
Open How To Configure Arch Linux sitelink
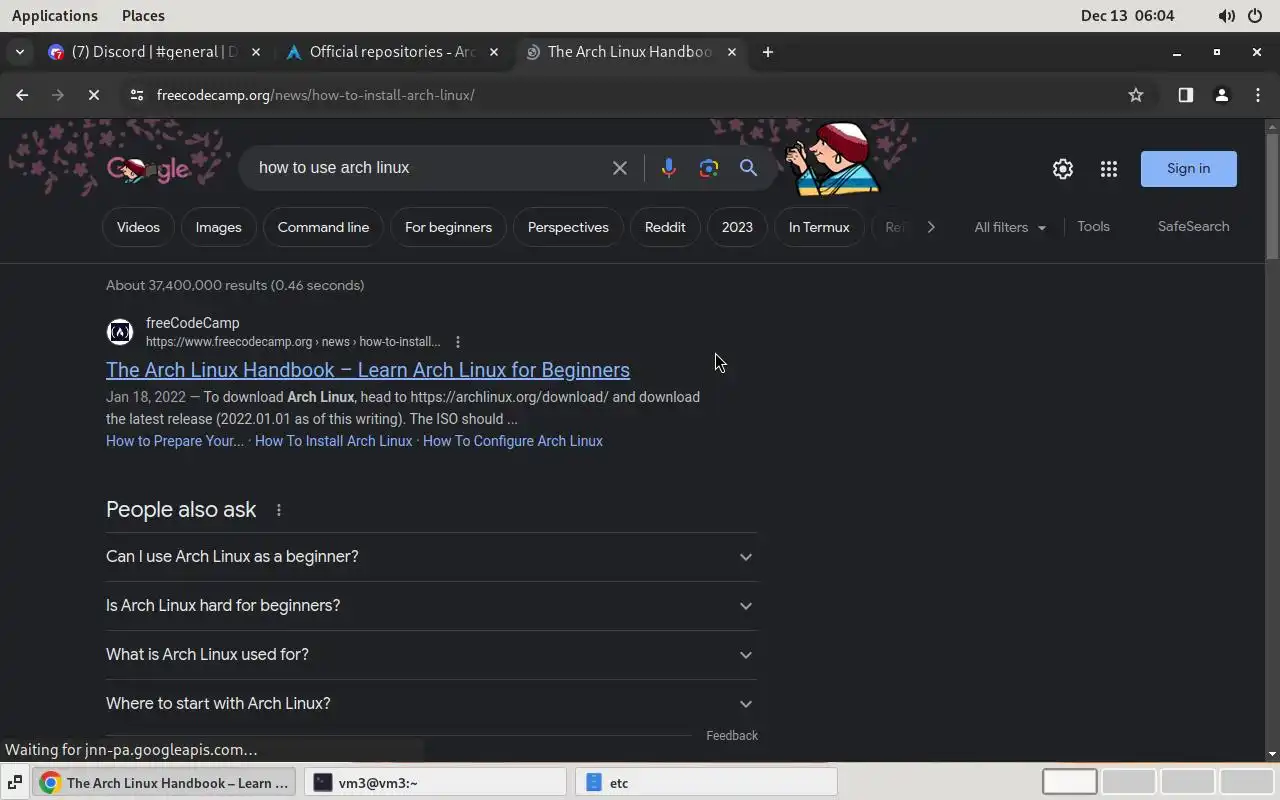pos(513,441)
